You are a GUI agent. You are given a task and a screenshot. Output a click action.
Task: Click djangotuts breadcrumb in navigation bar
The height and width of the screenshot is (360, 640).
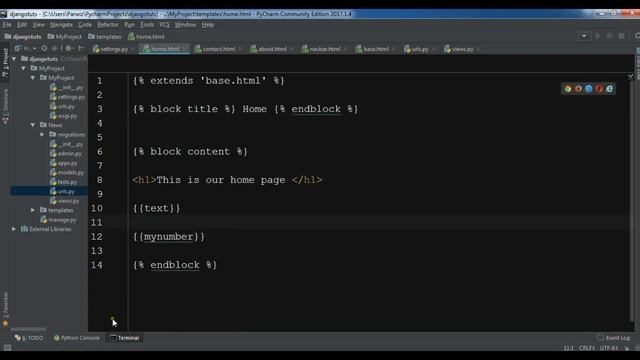pos(23,36)
